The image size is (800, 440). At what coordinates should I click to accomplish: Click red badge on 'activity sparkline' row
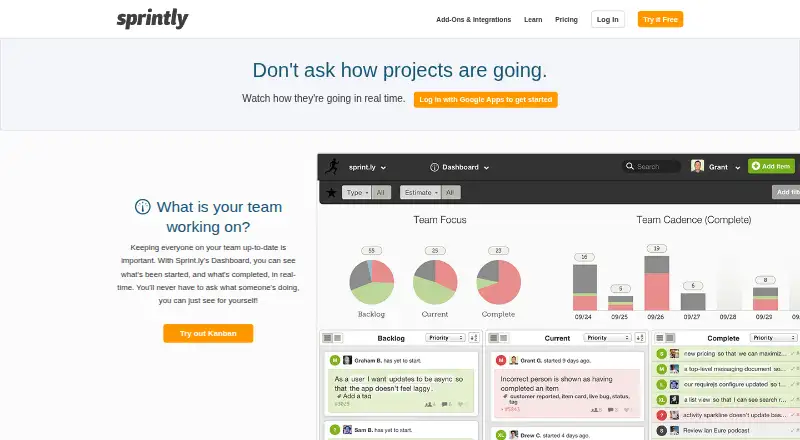pyautogui.click(x=662, y=415)
